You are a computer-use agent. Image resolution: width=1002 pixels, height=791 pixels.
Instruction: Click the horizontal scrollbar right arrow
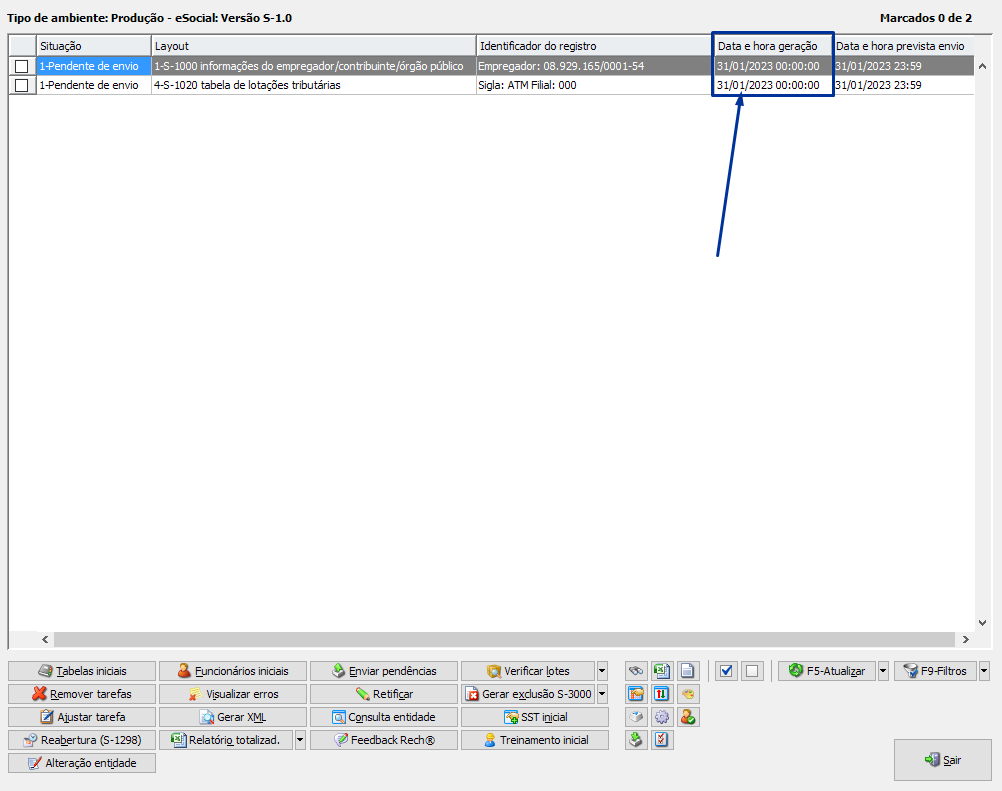coord(966,639)
